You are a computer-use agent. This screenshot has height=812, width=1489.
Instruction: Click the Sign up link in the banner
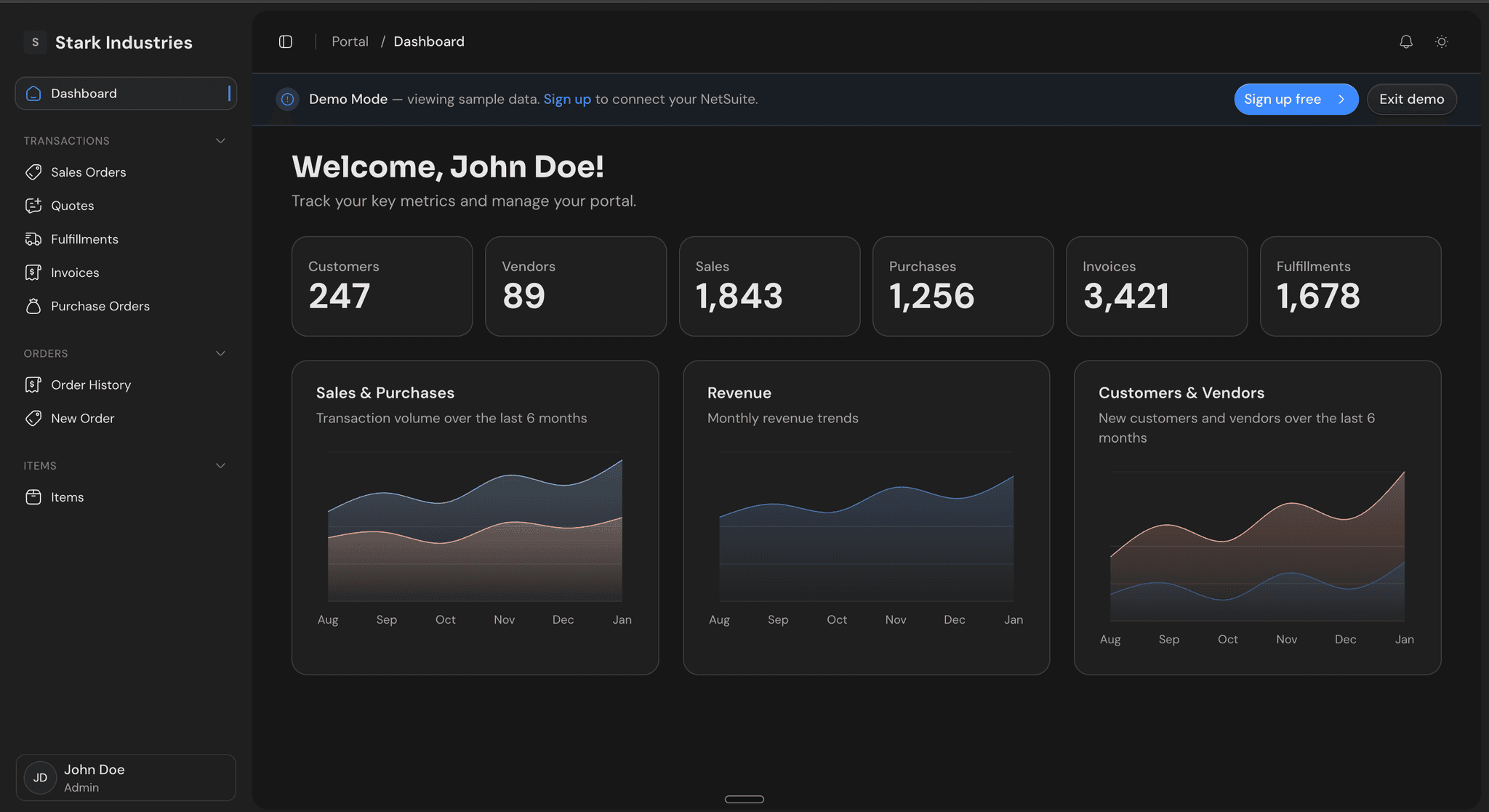567,99
